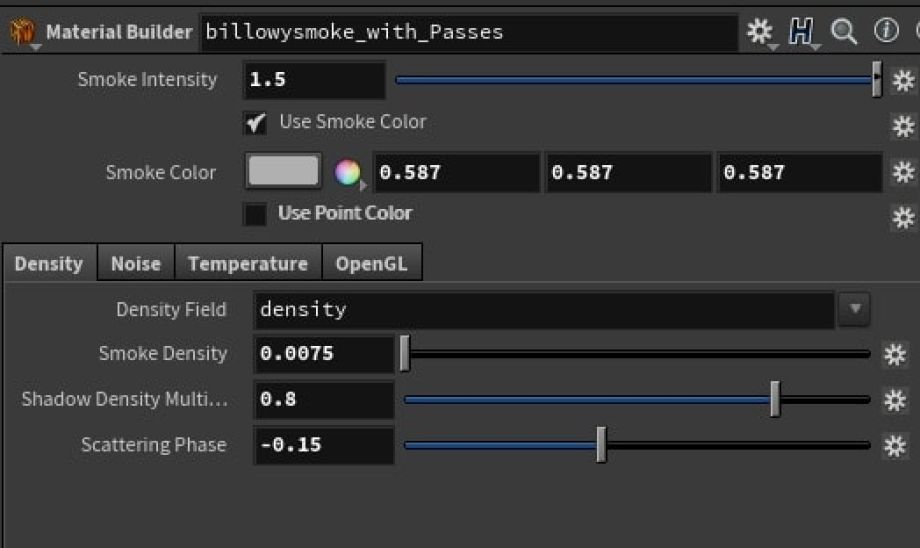
Task: Click gear icon beside Smoke Density slider
Action: coord(895,354)
